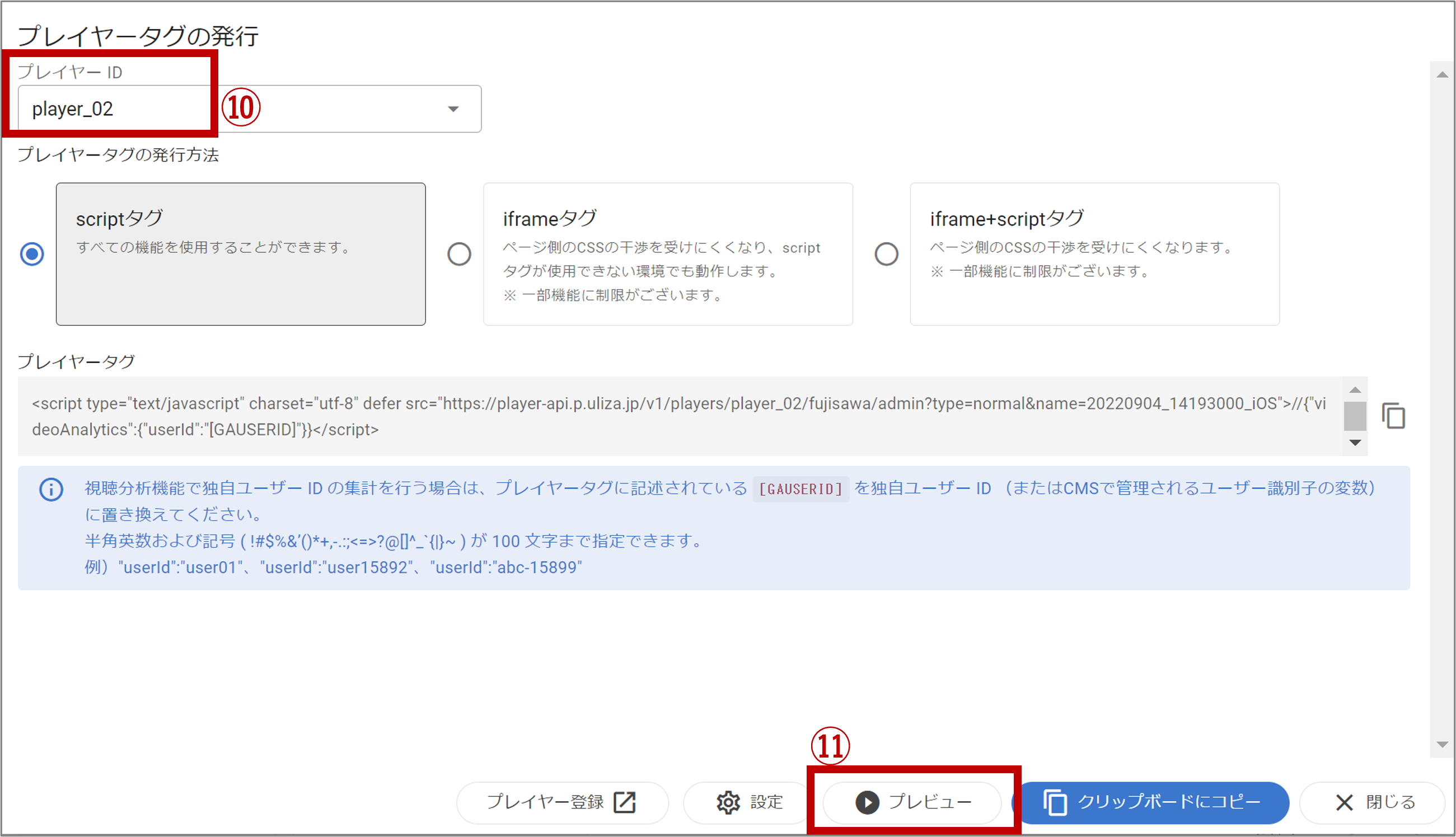Click the dialog scroll down arrow
This screenshot has width=1456, height=837.
pyautogui.click(x=1442, y=745)
